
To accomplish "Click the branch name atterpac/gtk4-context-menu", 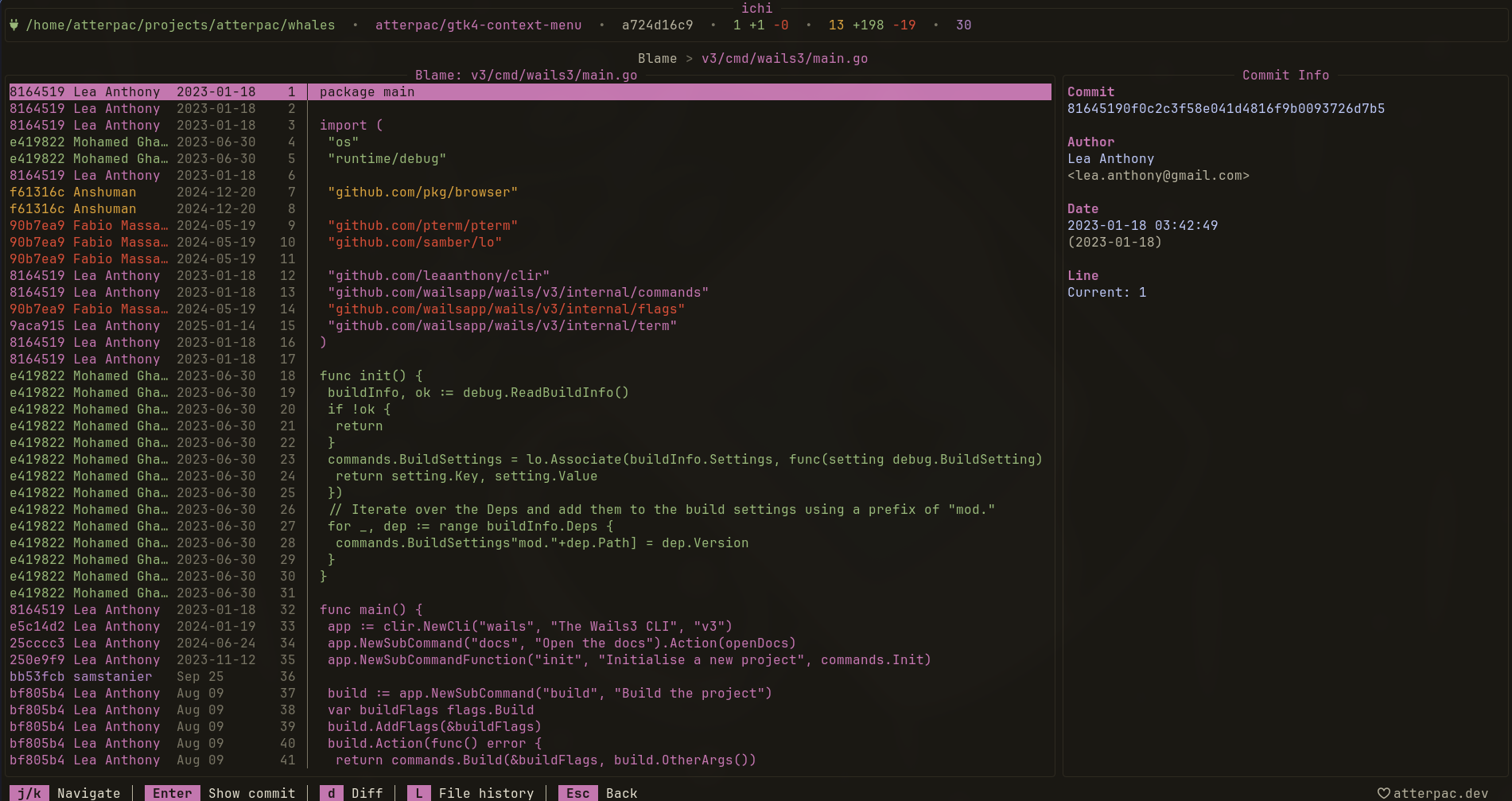I will [x=478, y=25].
